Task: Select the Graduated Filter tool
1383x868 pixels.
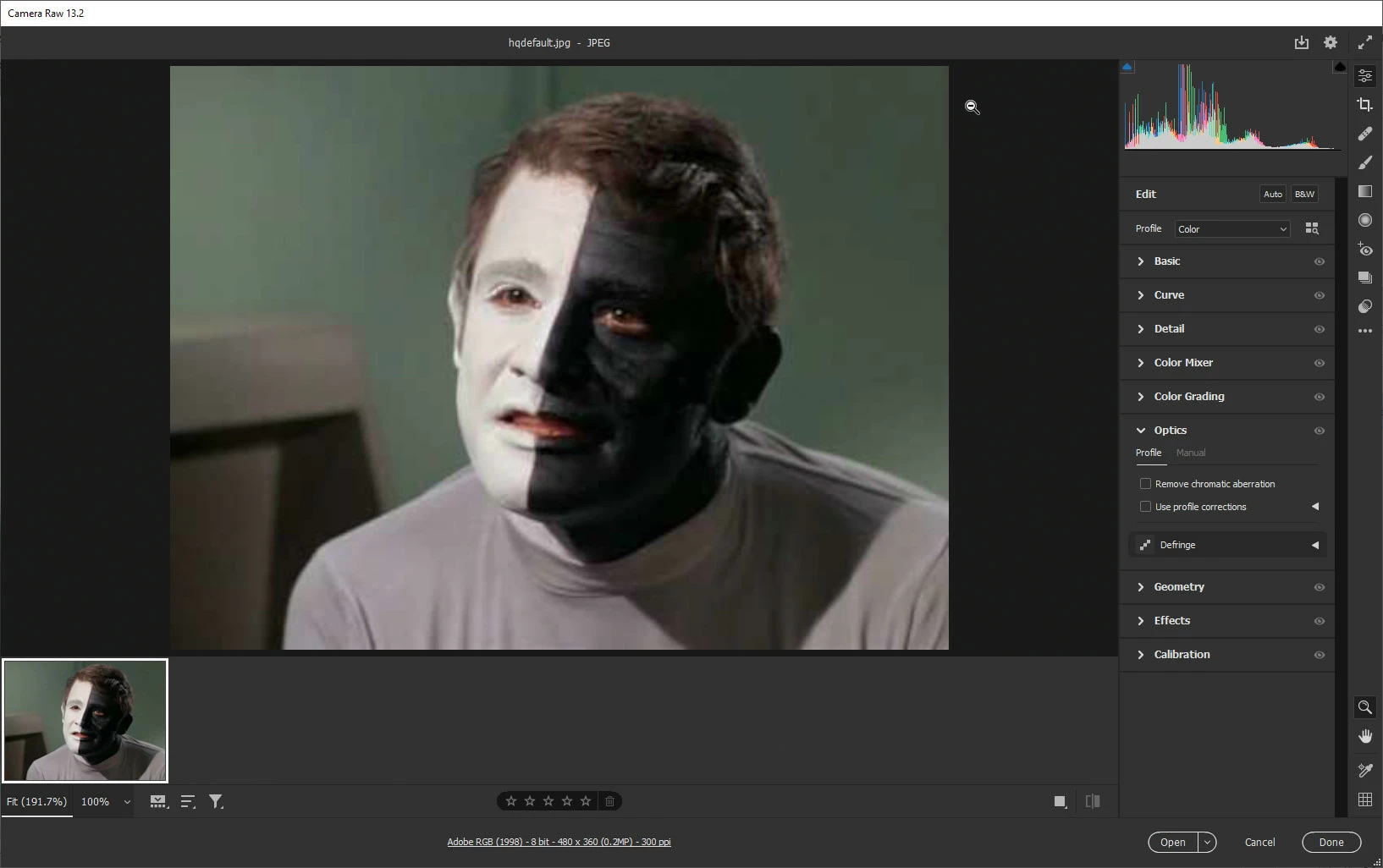Action: click(1364, 191)
